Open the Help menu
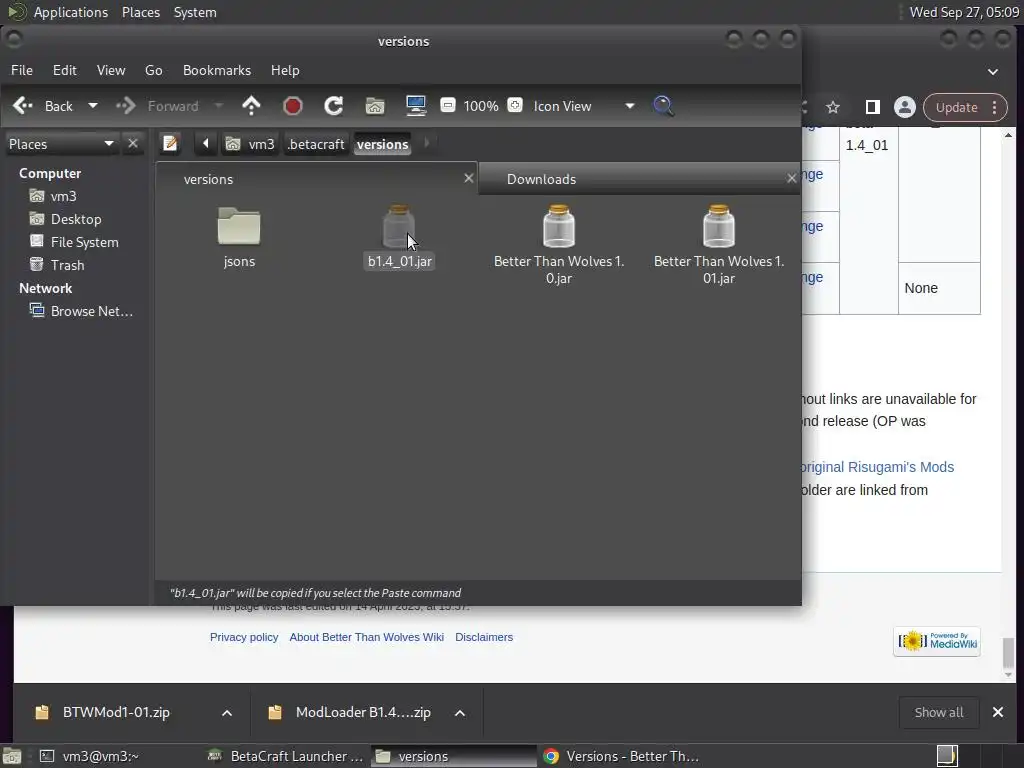This screenshot has width=1024, height=768. (x=285, y=70)
